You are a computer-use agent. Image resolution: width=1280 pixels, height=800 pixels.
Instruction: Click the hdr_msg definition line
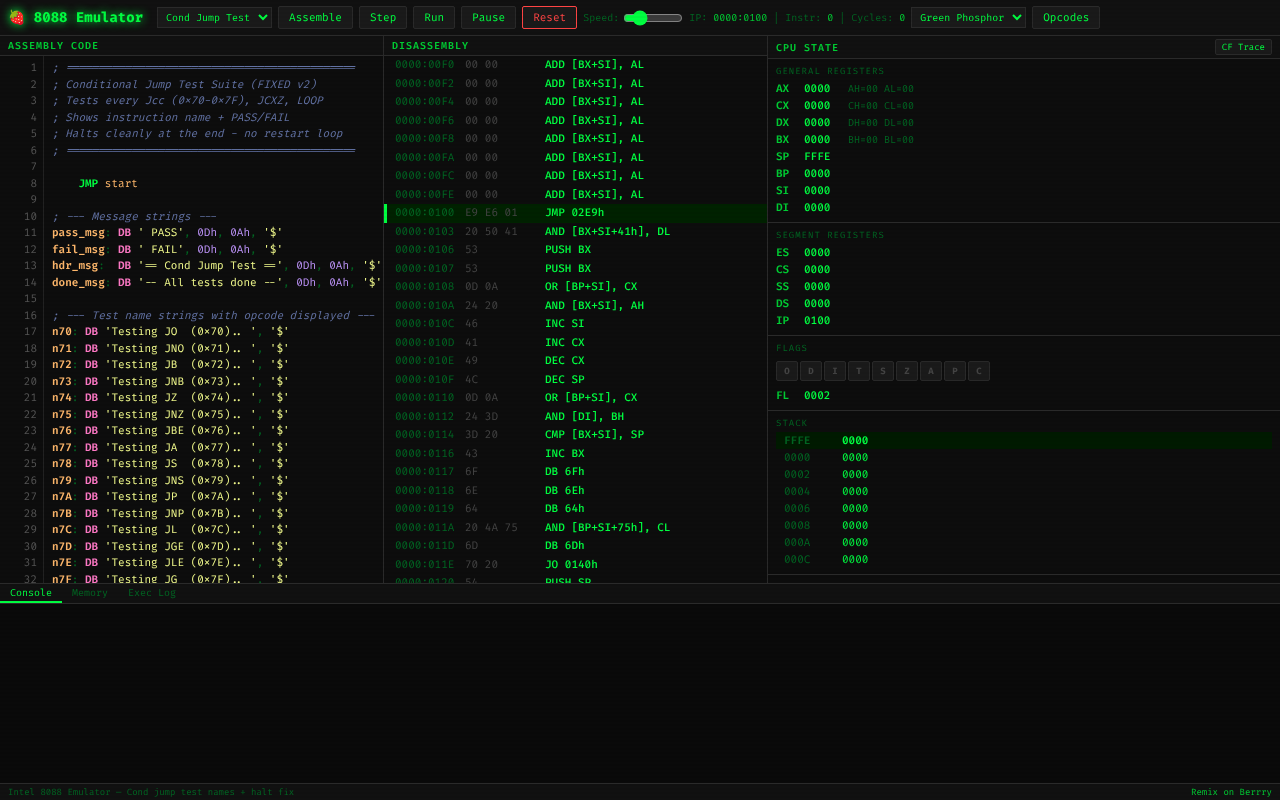point(217,266)
